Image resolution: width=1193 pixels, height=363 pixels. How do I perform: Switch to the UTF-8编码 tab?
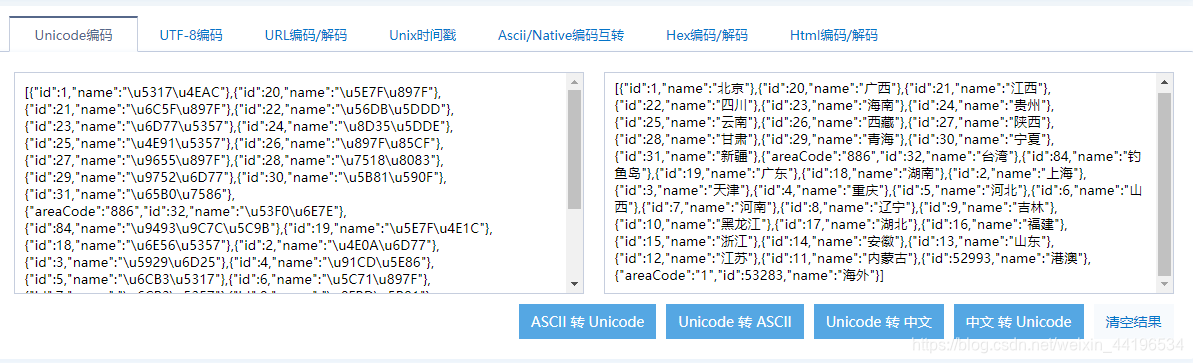(190, 34)
